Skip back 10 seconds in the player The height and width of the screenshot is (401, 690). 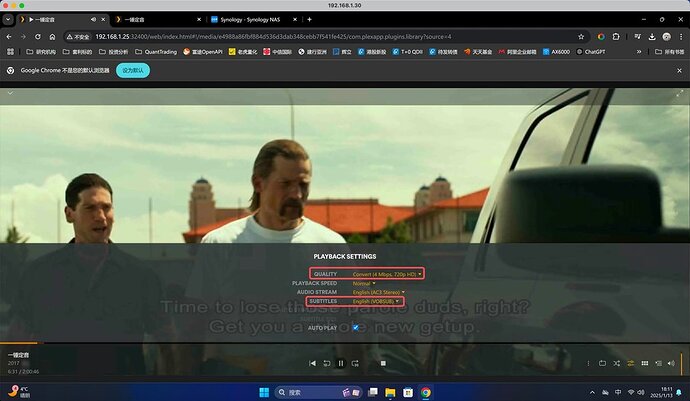coord(327,363)
